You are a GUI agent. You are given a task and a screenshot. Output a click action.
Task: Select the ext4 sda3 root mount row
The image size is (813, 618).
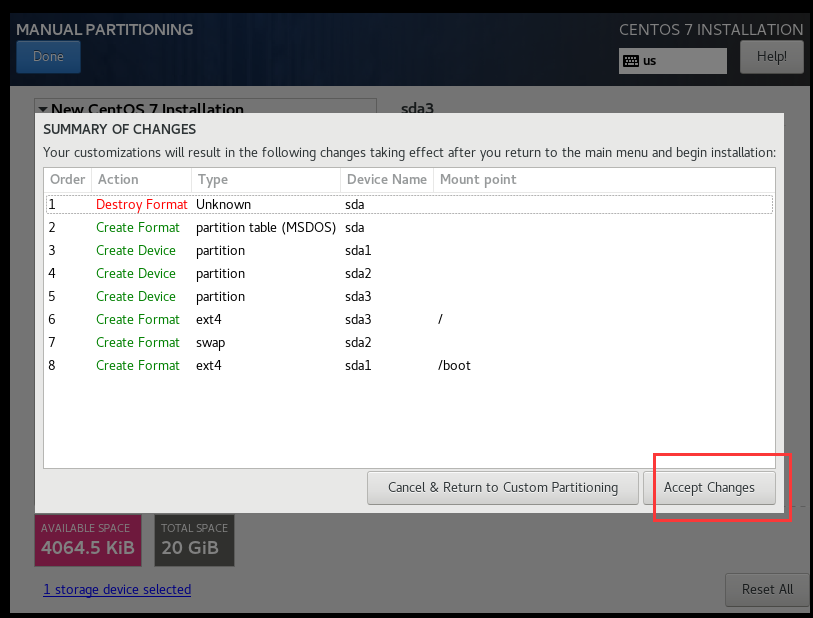pos(410,319)
